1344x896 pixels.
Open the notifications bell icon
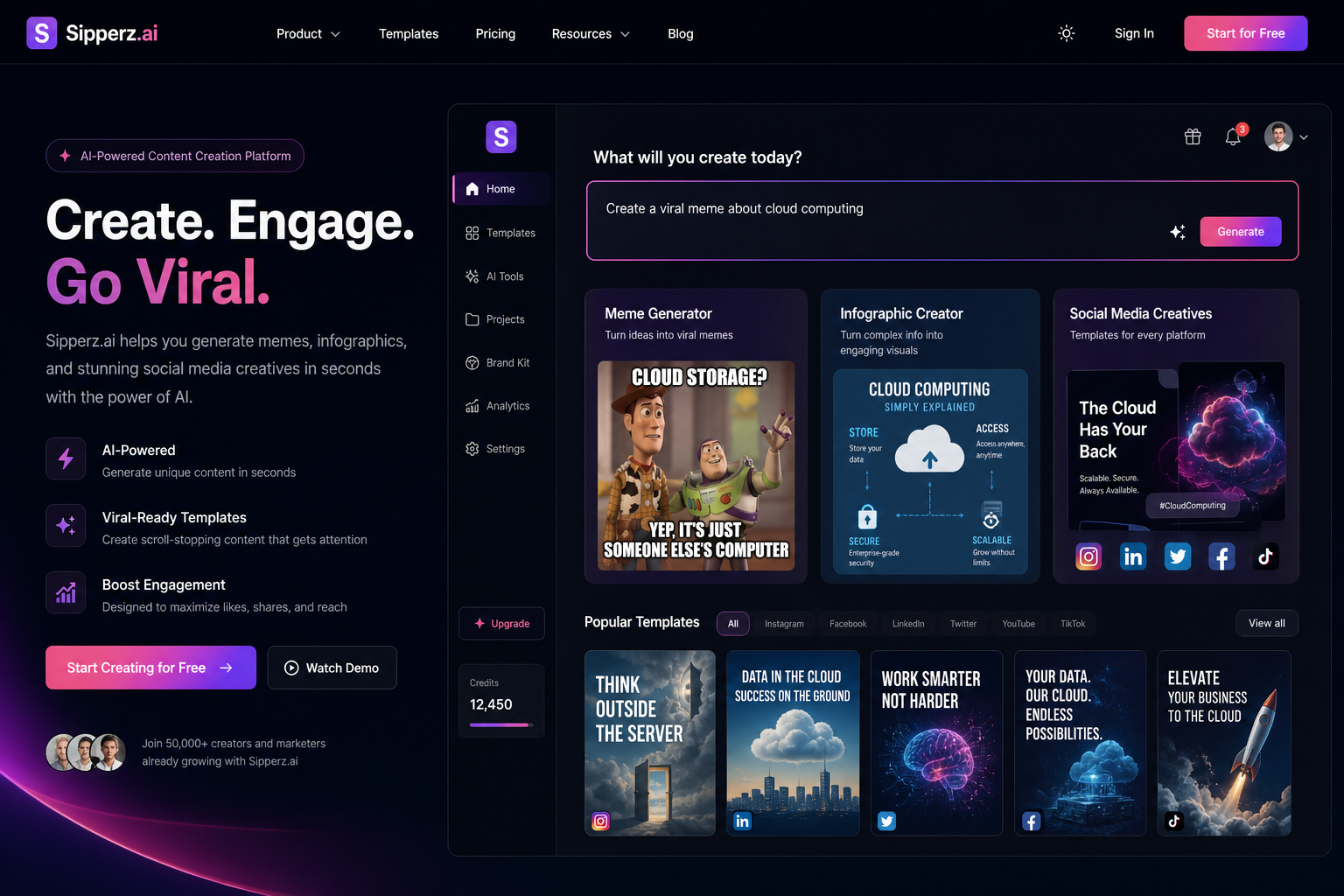[x=1233, y=136]
